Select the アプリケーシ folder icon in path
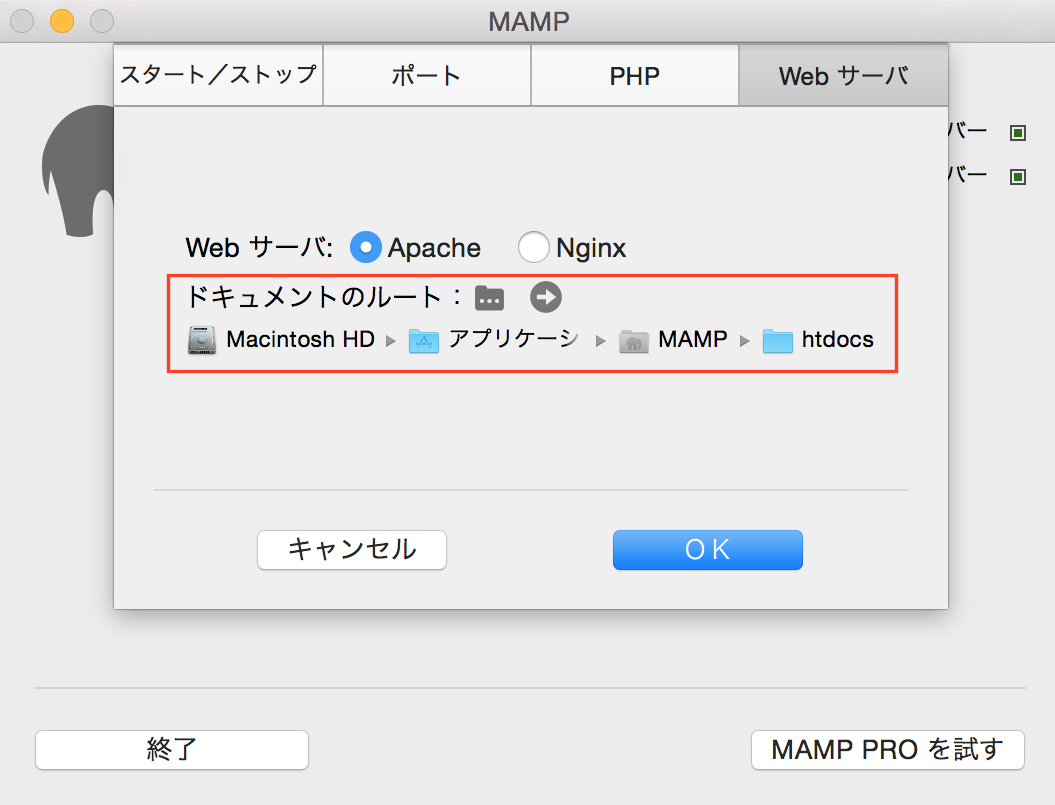The image size is (1055, 805). tap(424, 341)
